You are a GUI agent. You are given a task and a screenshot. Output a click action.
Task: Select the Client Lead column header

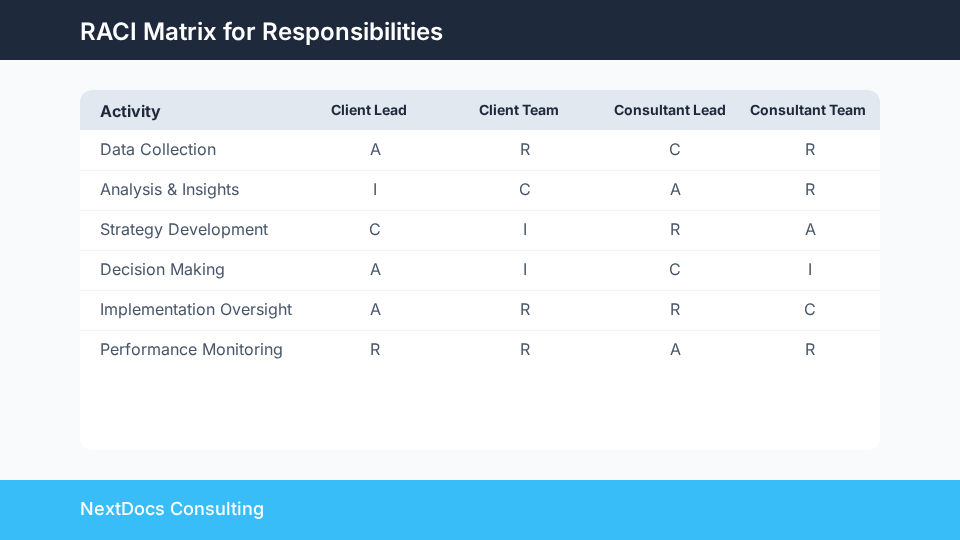click(369, 110)
